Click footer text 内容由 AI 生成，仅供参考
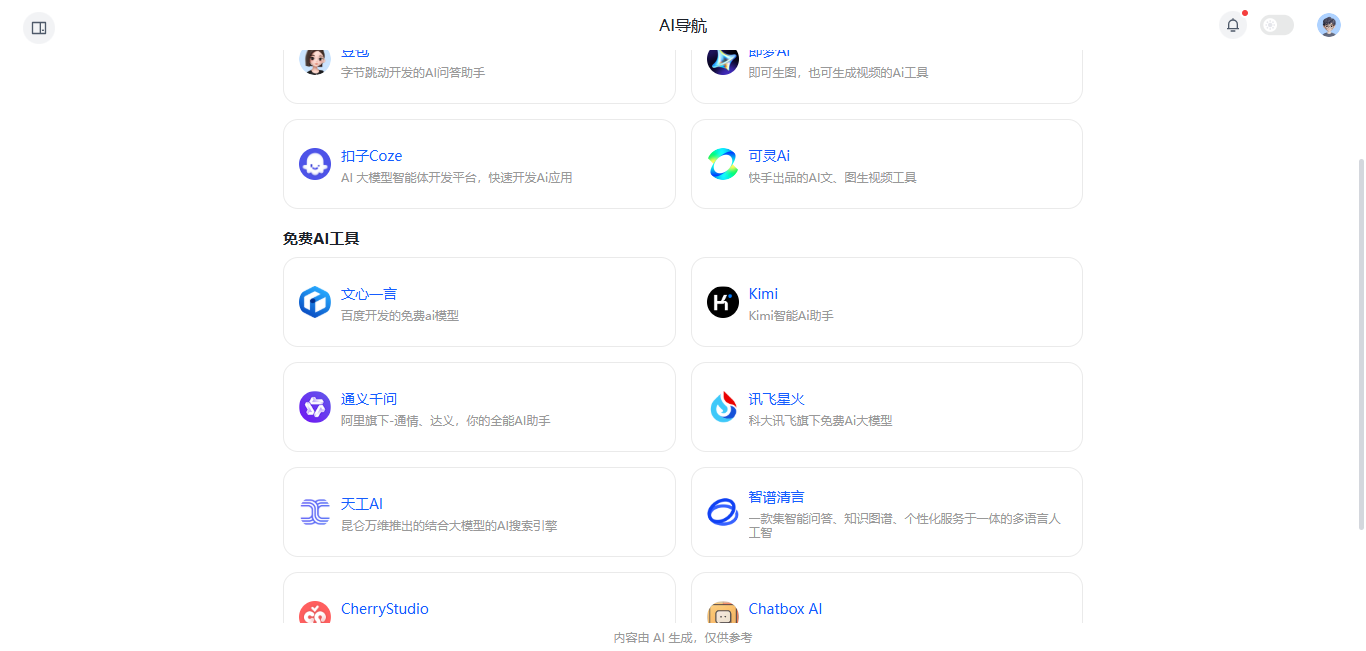The image size is (1366, 651). [683, 638]
